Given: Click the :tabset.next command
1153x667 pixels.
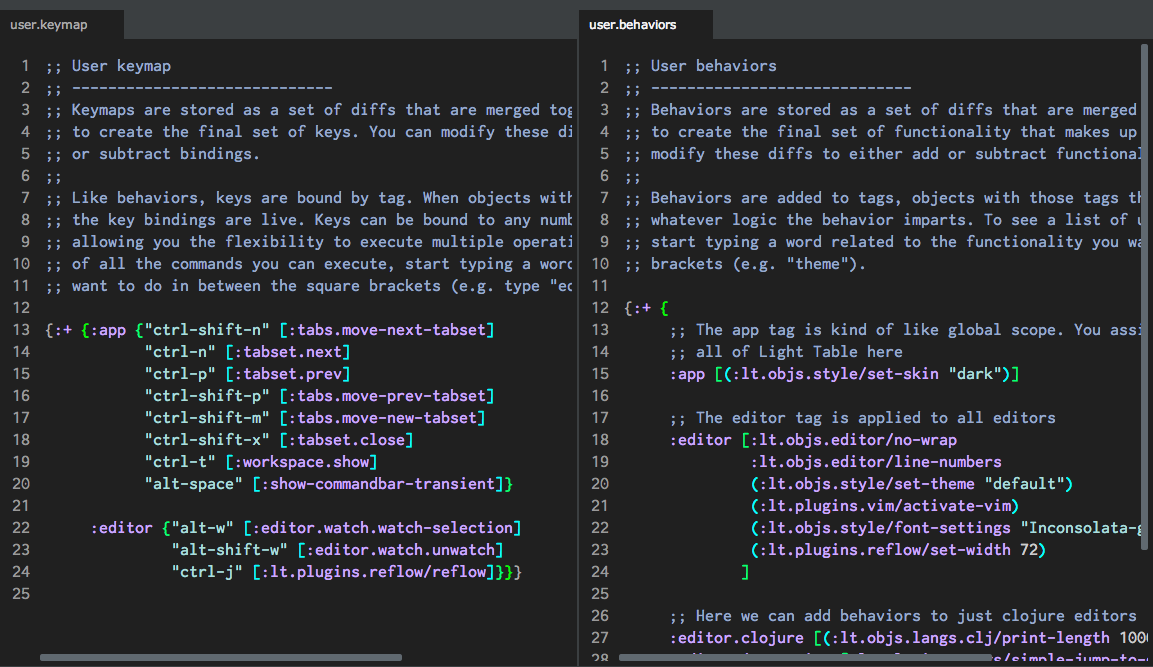Looking at the screenshot, I should pyautogui.click(x=288, y=352).
